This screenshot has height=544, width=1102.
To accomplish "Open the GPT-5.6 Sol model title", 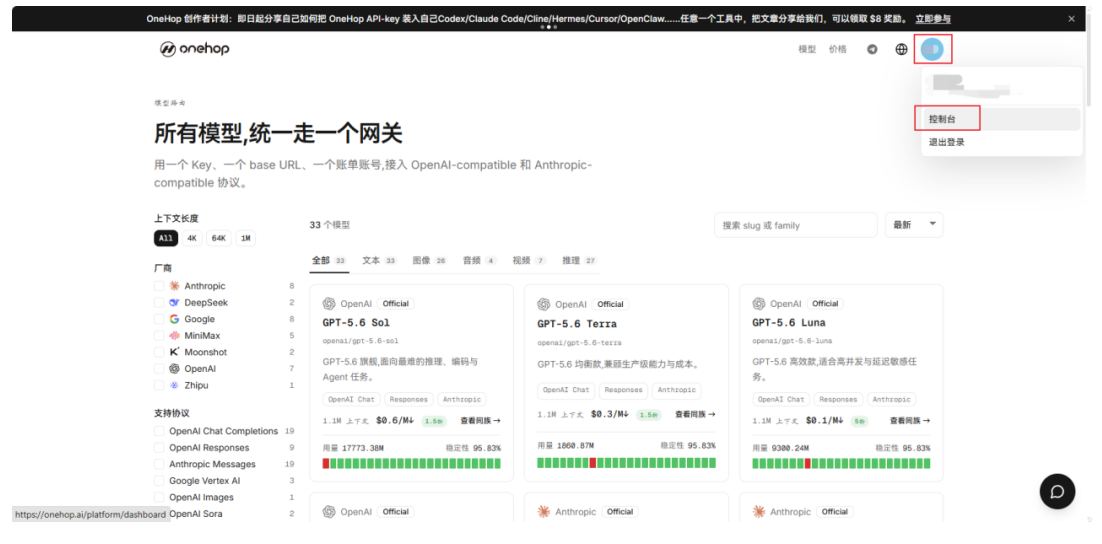I will [356, 323].
